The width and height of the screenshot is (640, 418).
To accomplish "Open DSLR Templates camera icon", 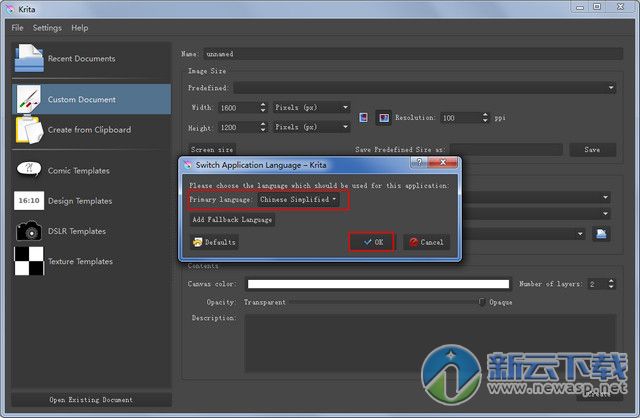I will click(28, 231).
